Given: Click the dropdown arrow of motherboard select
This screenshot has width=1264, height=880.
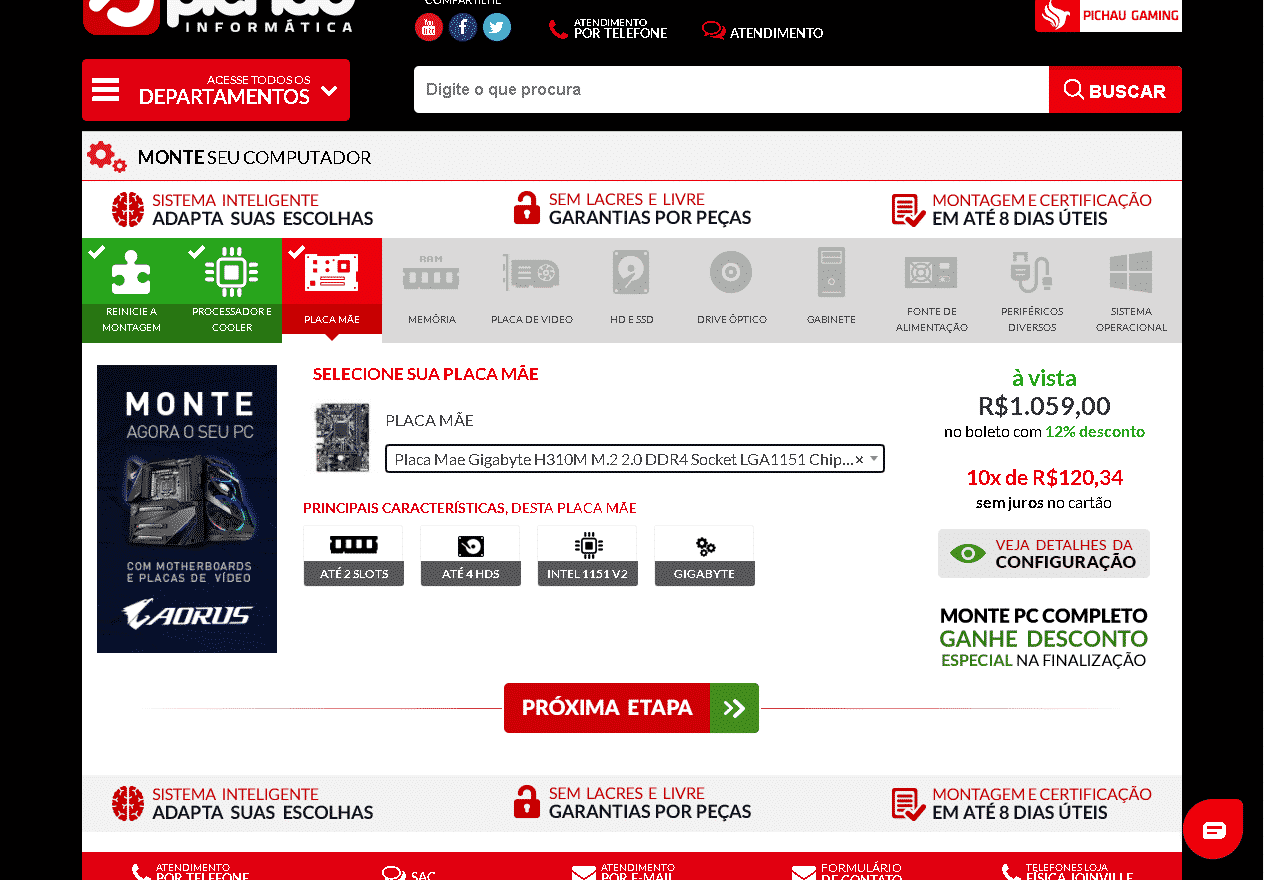Looking at the screenshot, I should [874, 459].
